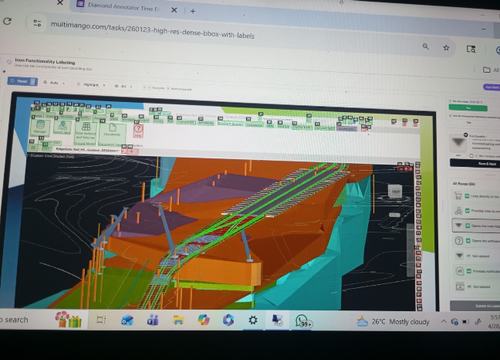
Task: Select the 'Opens the main help' triangle row
Action: [476, 226]
